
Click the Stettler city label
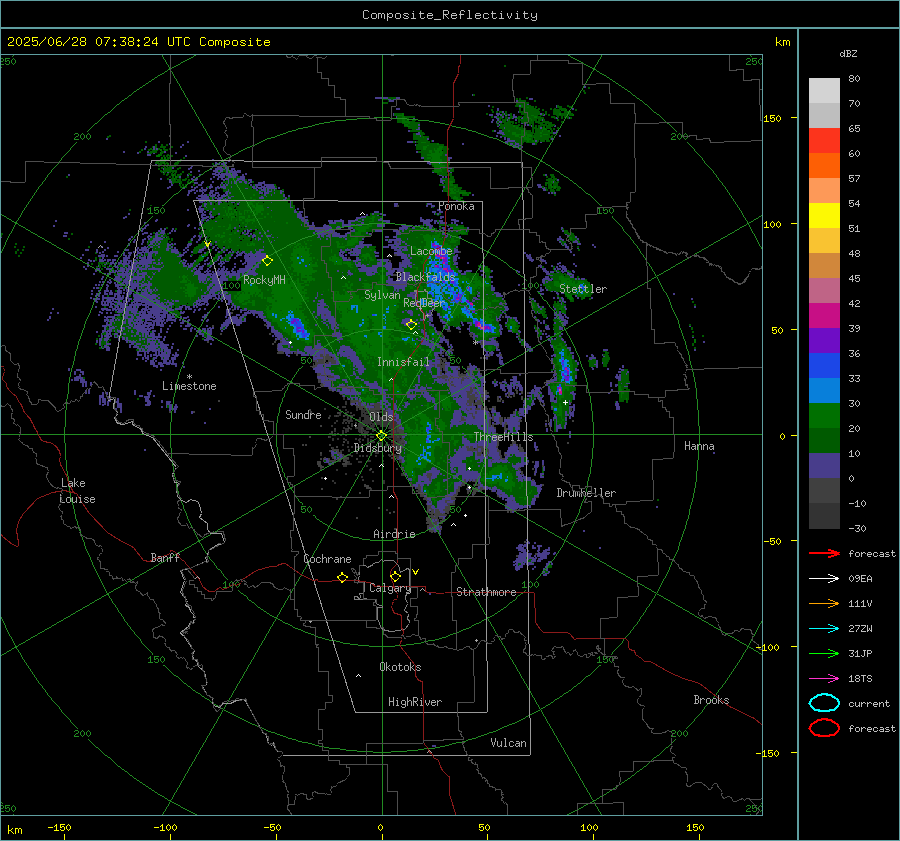point(583,289)
